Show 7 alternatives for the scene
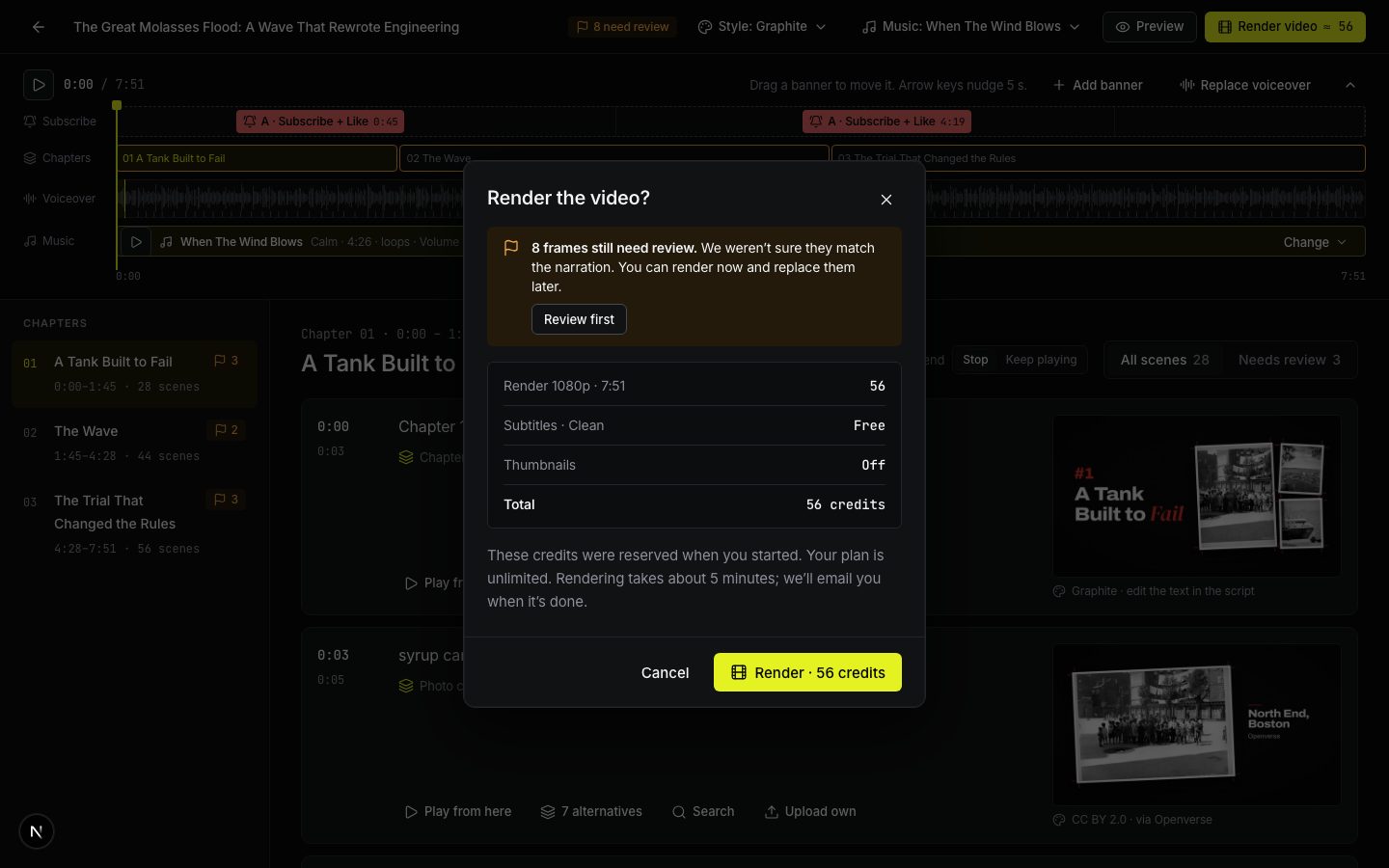This screenshot has height=868, width=1389. pyautogui.click(x=591, y=812)
